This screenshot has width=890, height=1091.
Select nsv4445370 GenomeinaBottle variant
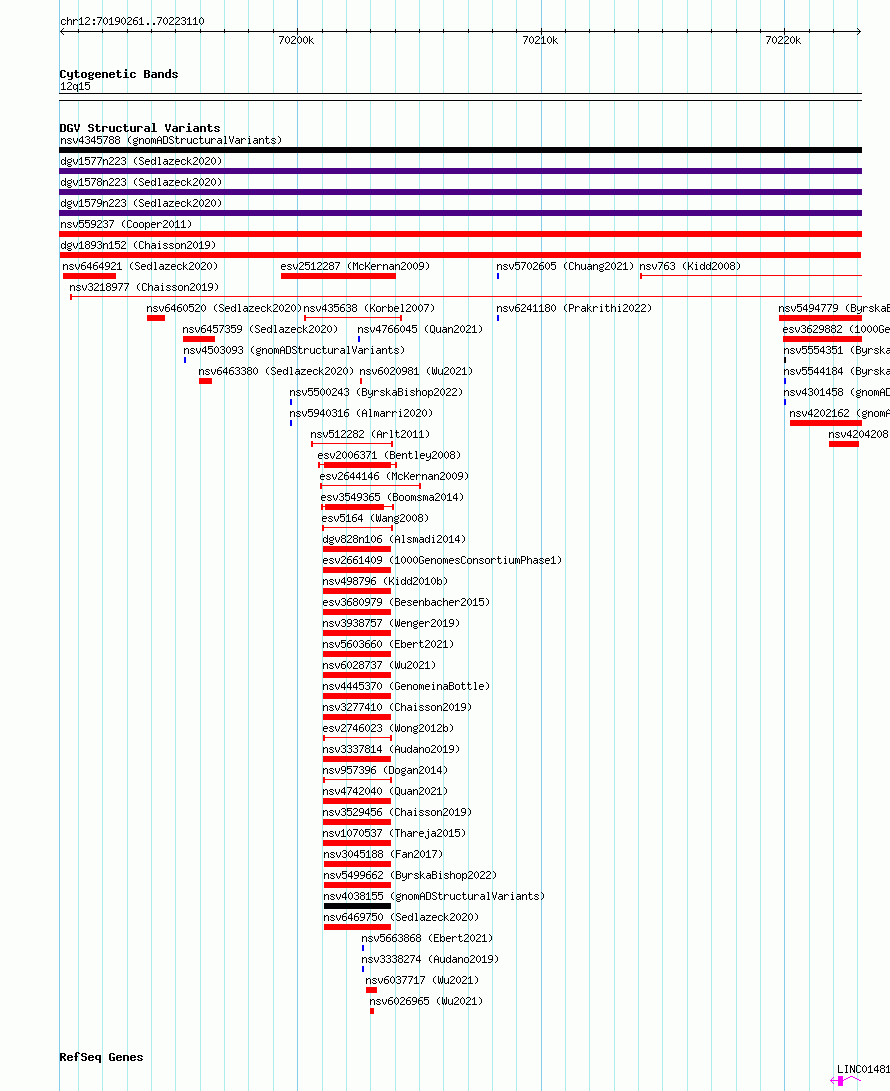pyautogui.click(x=406, y=686)
